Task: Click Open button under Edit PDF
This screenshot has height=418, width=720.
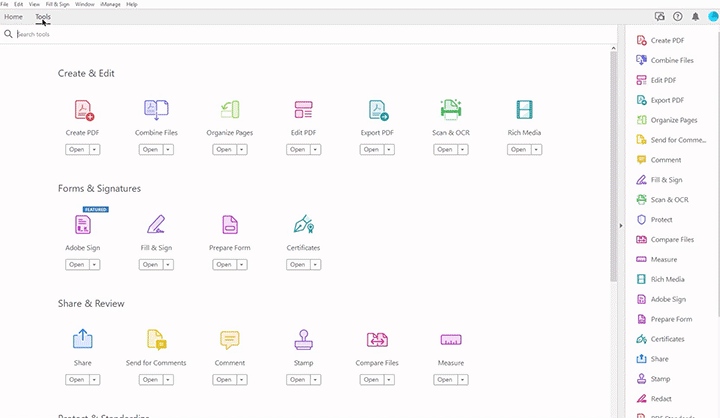Action: tap(297, 150)
